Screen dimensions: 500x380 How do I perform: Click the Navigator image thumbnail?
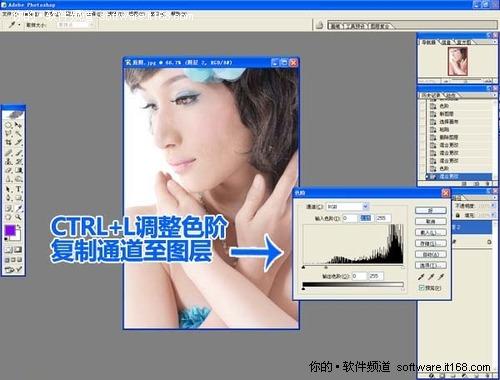458,61
